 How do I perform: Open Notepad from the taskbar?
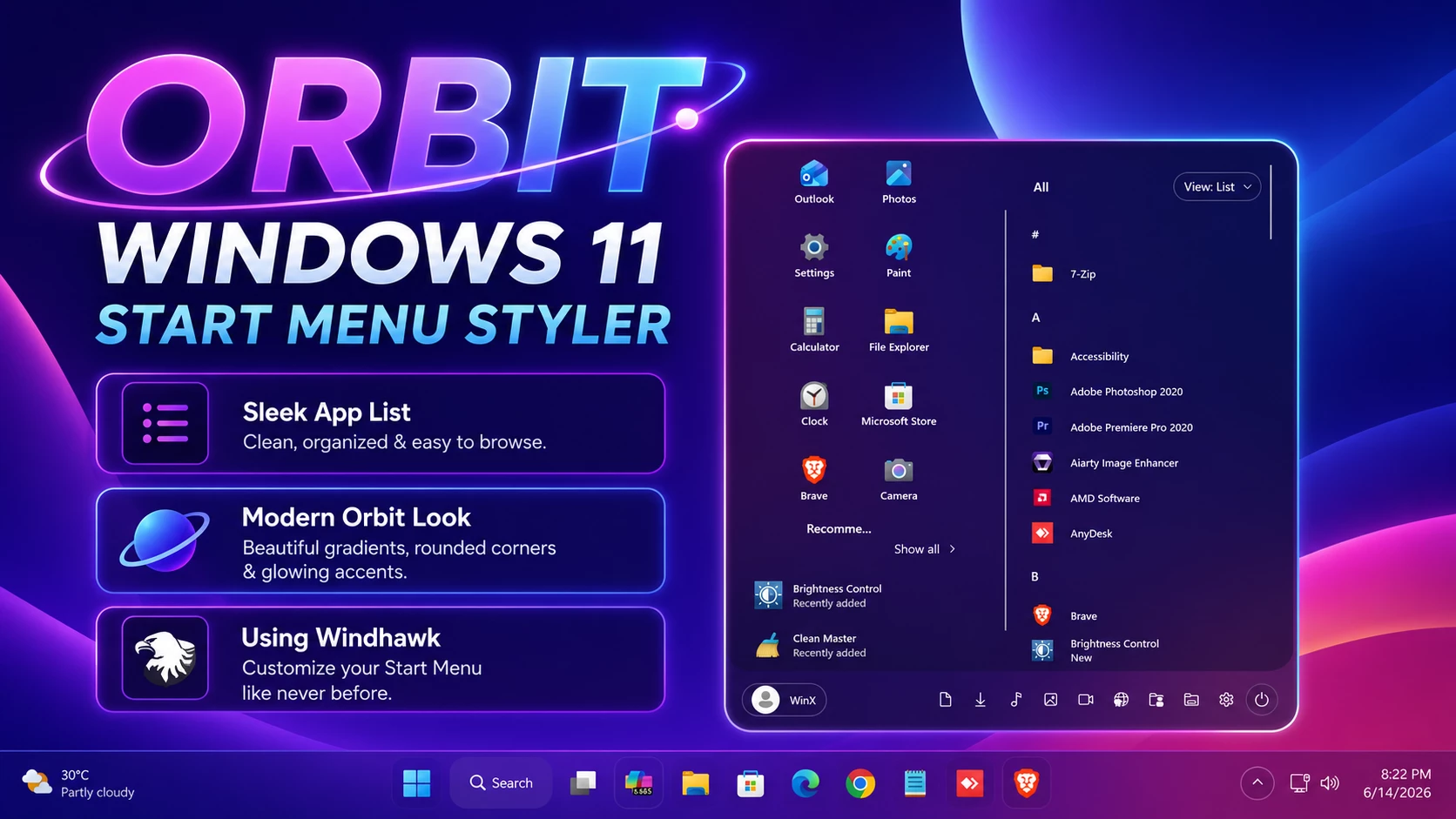(914, 783)
